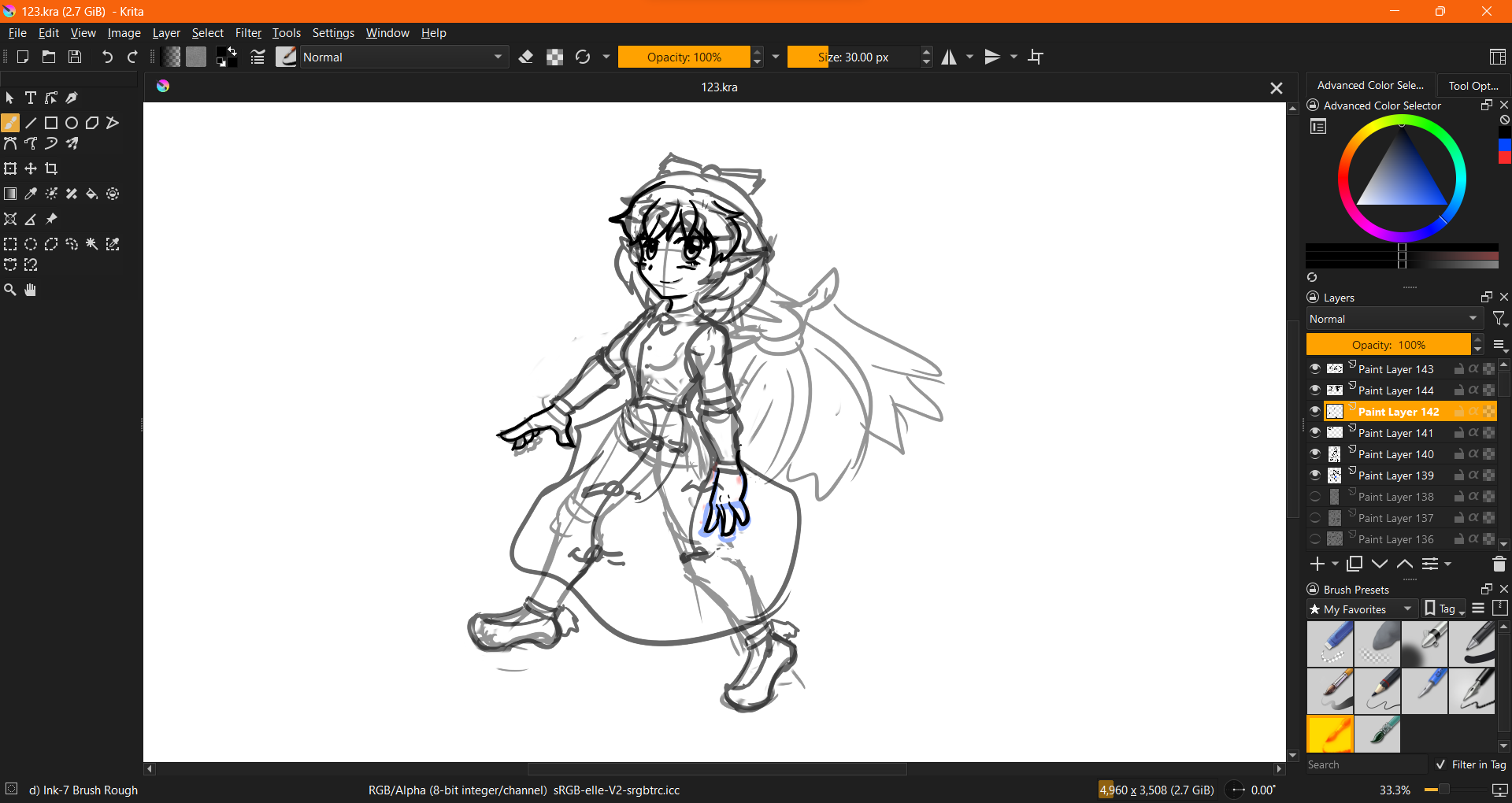This screenshot has width=1512, height=803.
Task: Expand the horizontal mirror options arrow
Action: [970, 57]
